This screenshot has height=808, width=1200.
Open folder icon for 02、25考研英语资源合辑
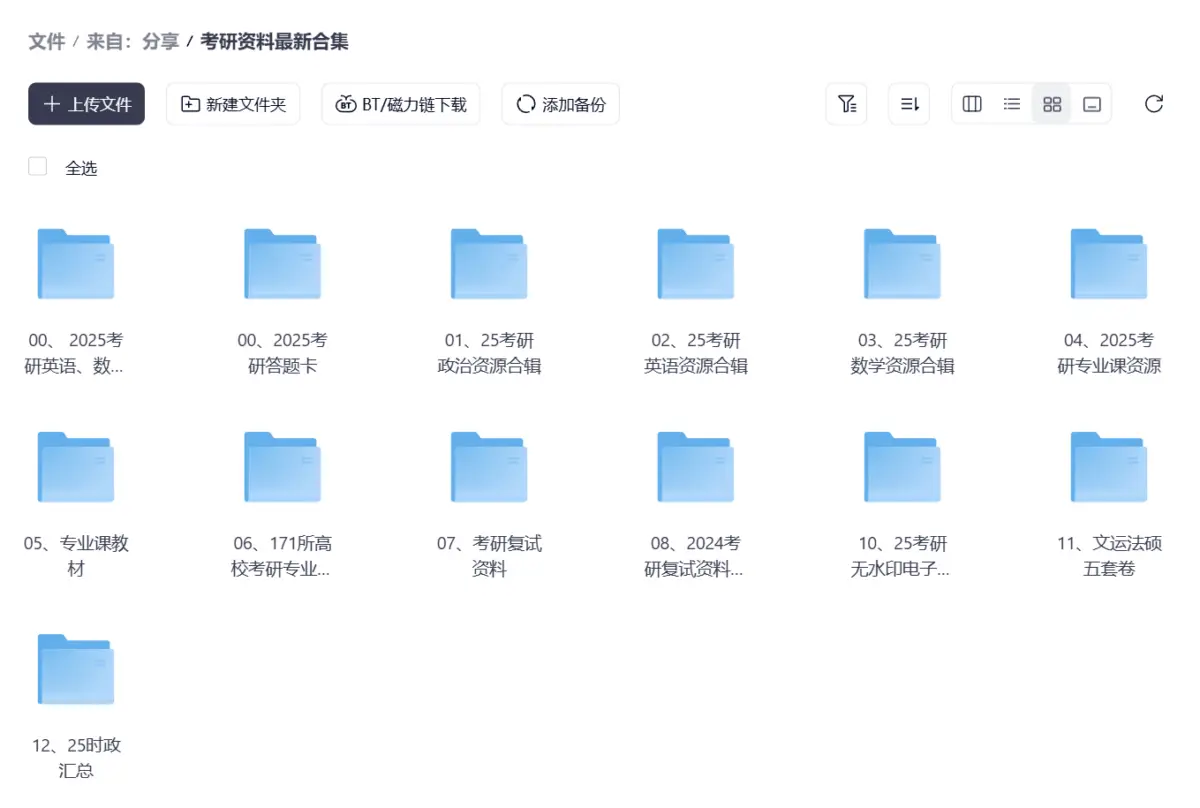696,264
